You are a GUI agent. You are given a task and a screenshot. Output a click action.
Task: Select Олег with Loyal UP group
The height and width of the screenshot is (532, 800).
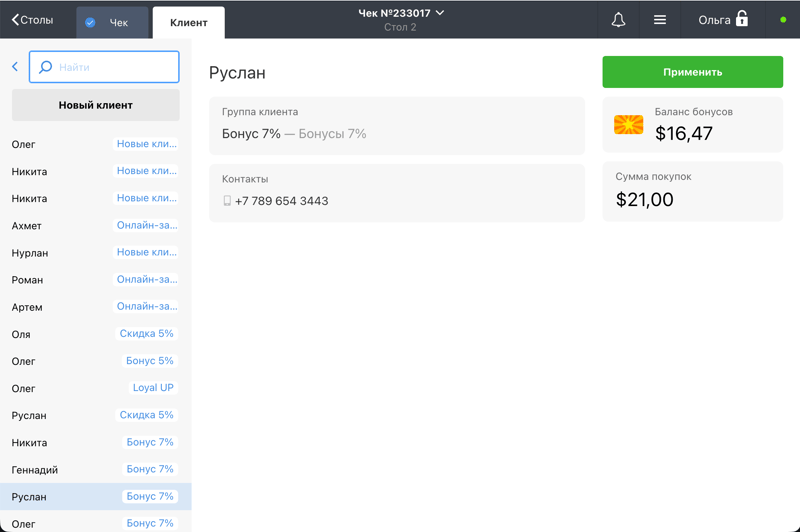point(95,388)
